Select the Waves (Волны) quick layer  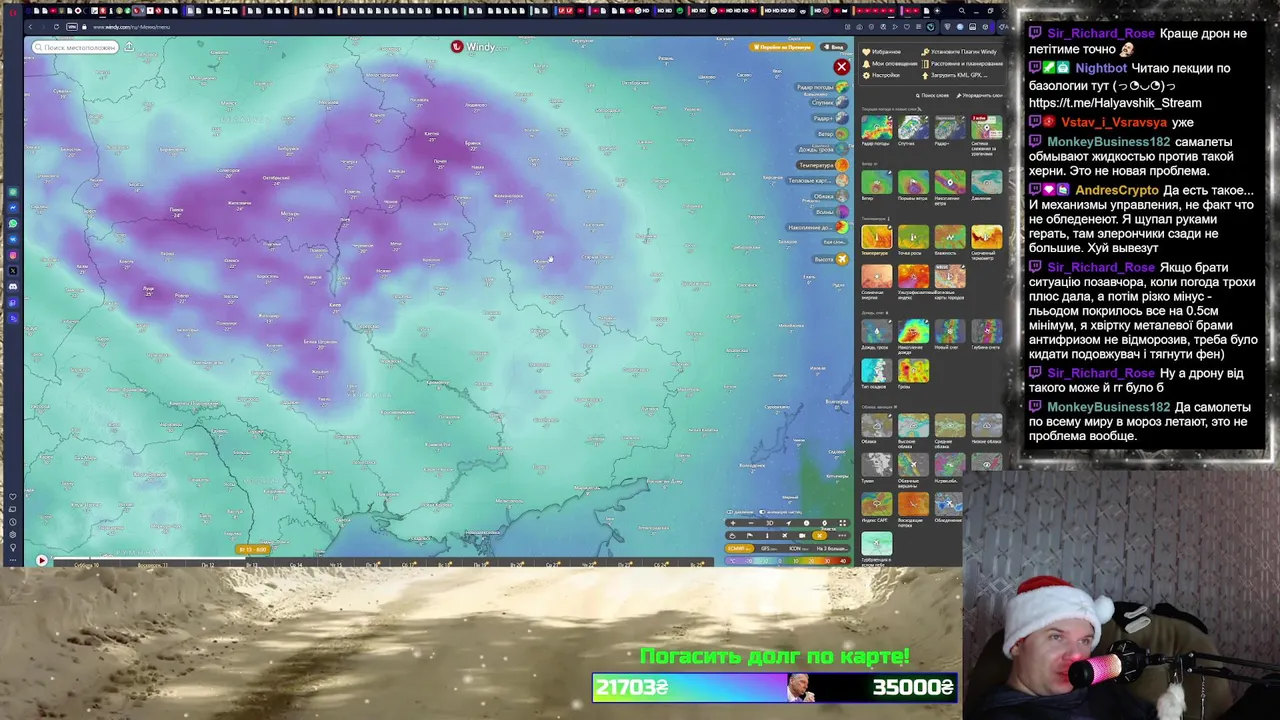(830, 212)
